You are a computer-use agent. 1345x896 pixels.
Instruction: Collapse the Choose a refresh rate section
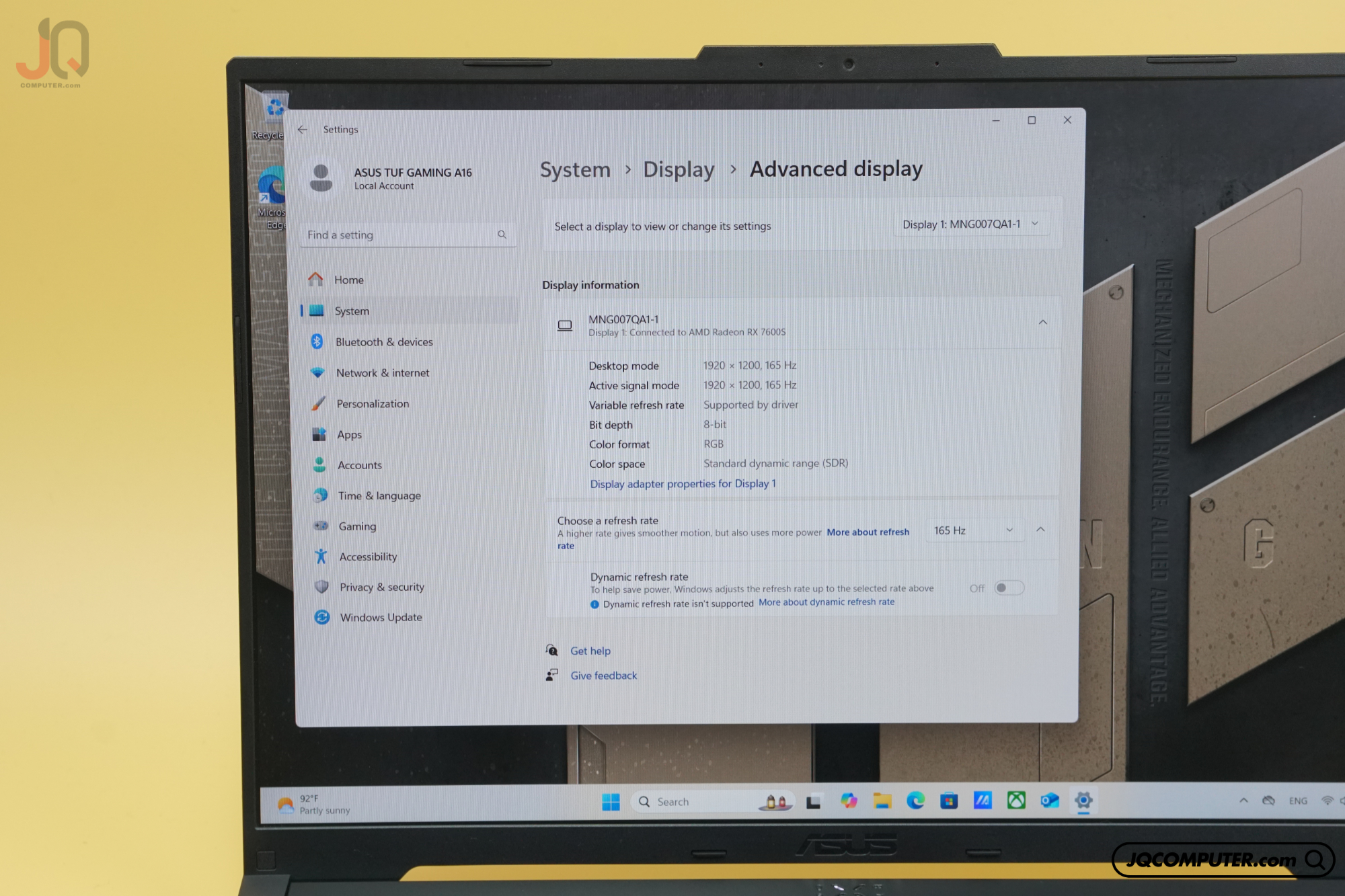point(1040,530)
